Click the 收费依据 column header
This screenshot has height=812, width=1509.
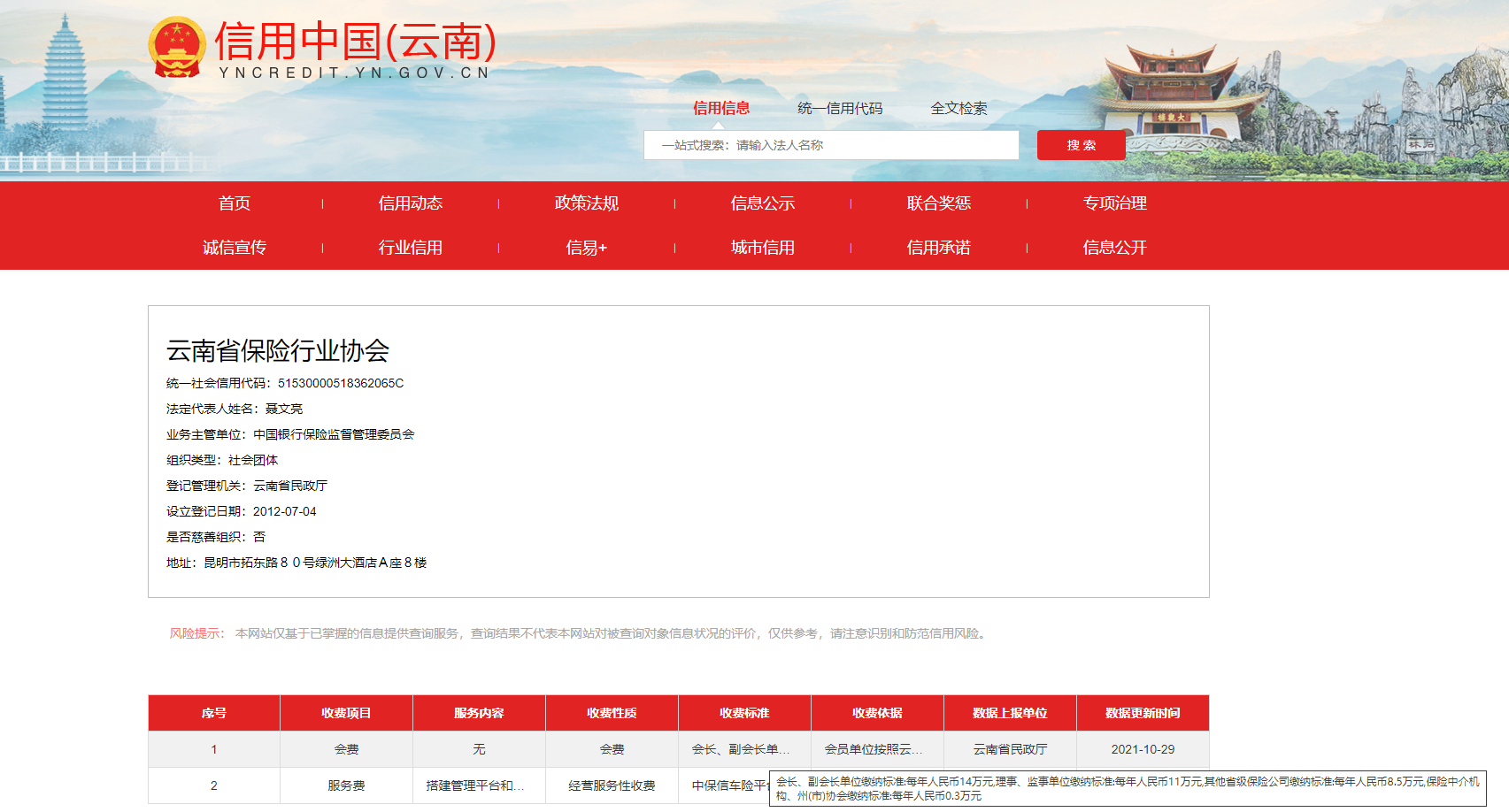[x=878, y=713]
